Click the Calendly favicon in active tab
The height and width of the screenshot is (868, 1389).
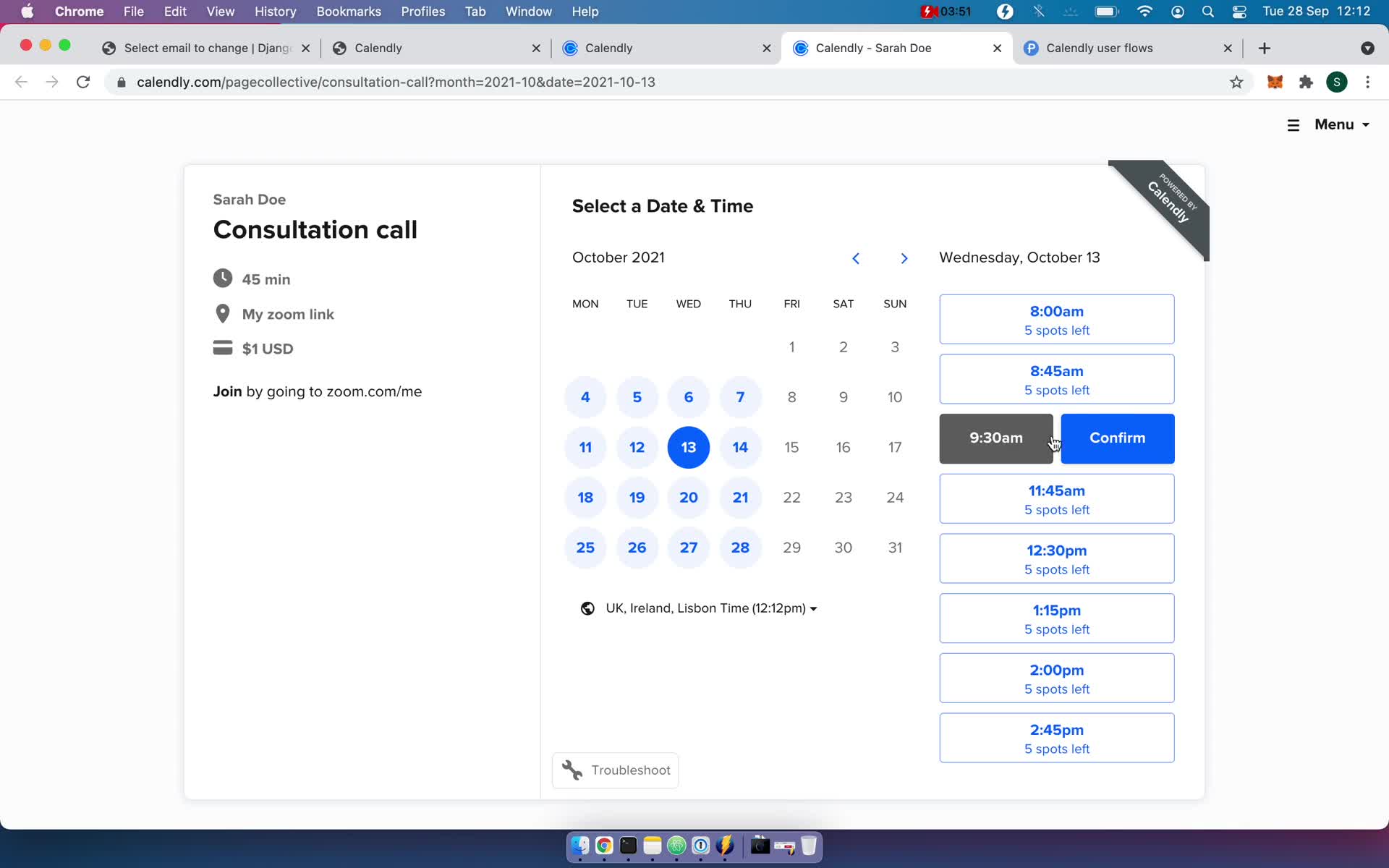click(x=801, y=47)
